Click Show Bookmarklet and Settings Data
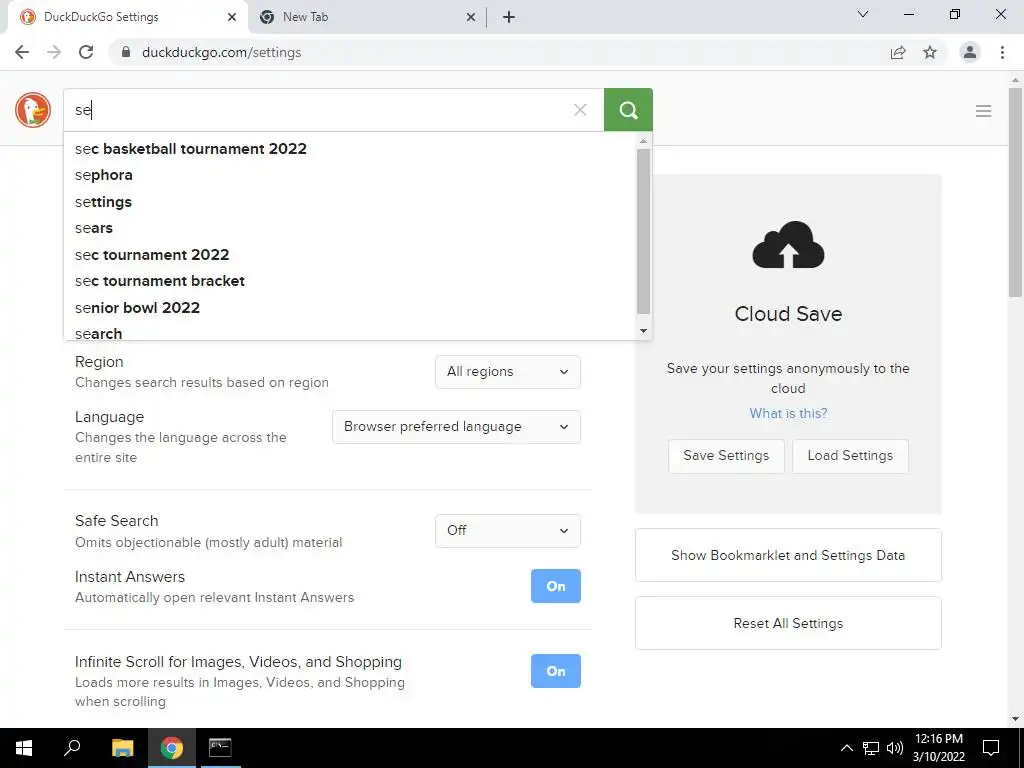Viewport: 1024px width, 768px height. point(788,555)
